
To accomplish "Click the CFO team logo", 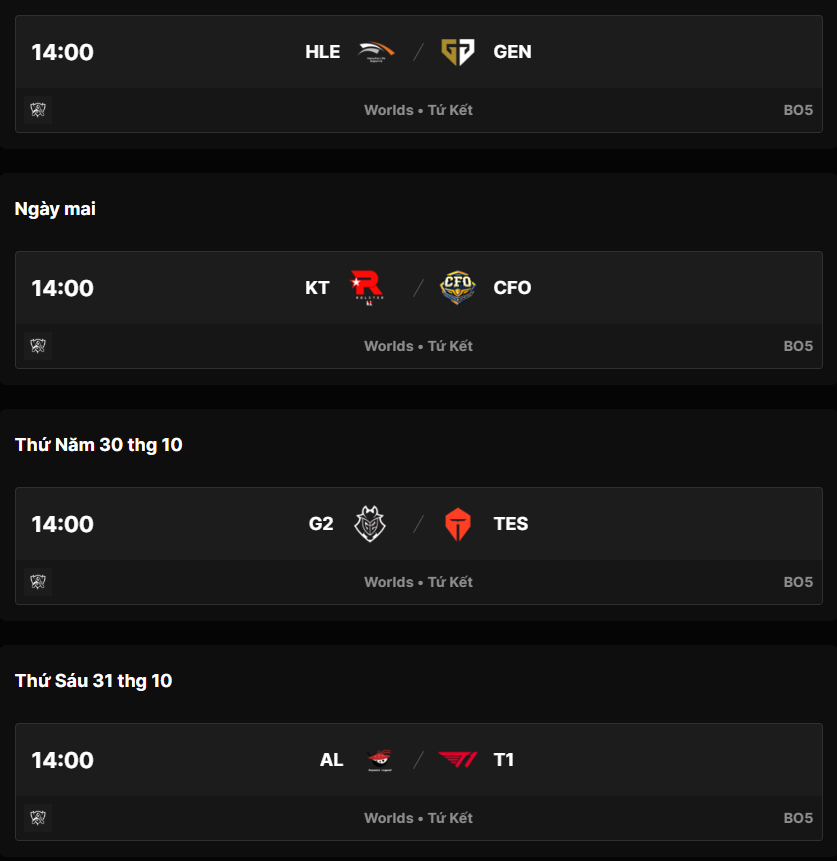I will [458, 288].
